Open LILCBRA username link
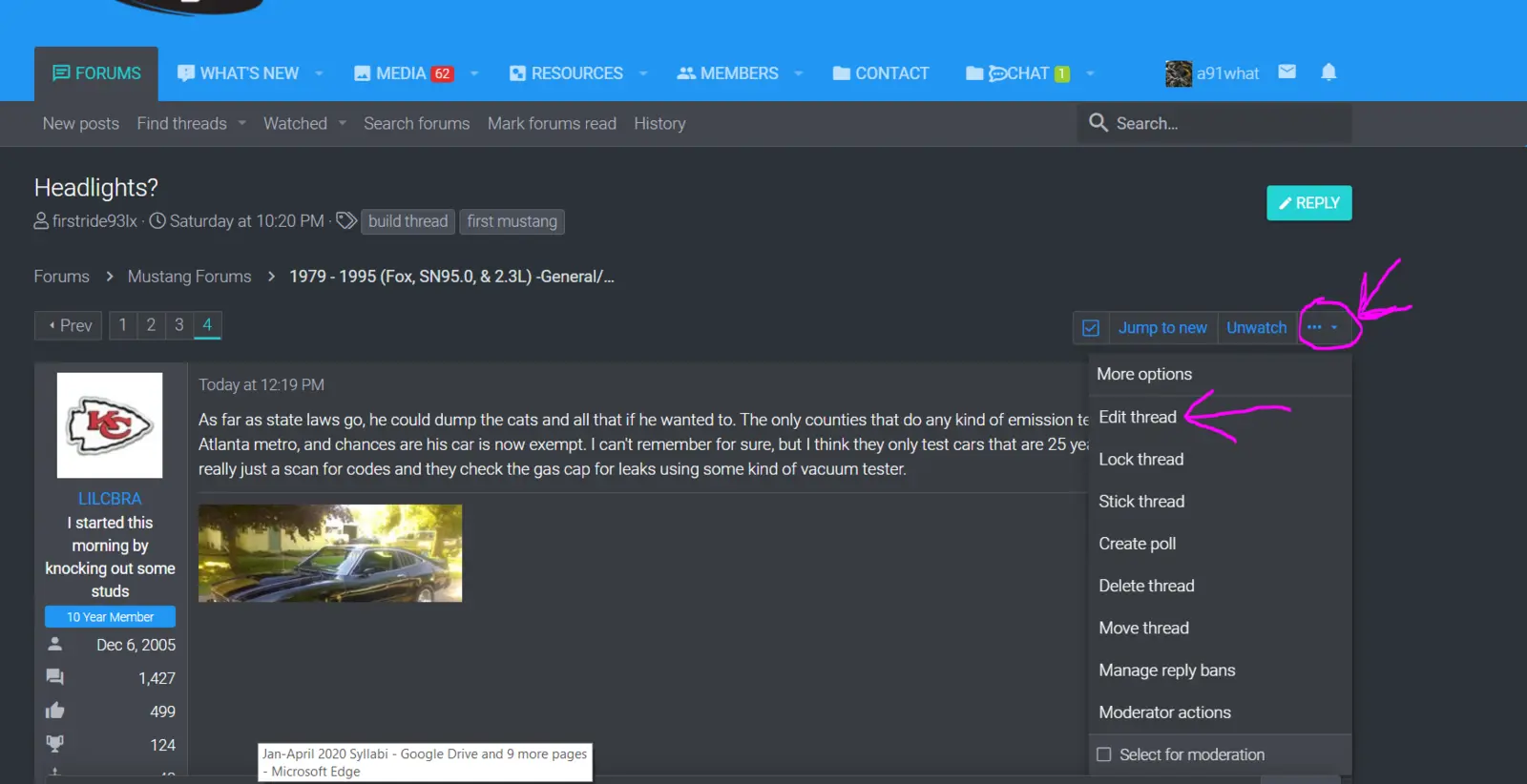Viewport: 1527px width, 784px height. (110, 499)
